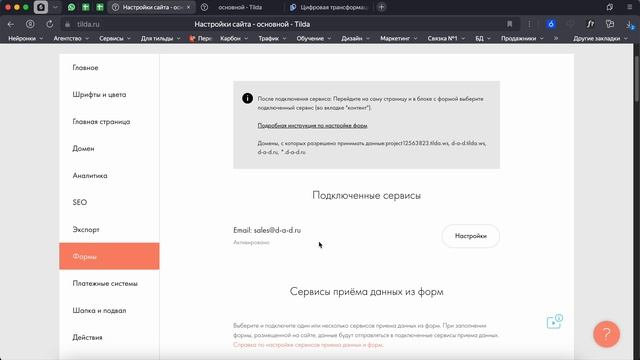This screenshot has width=640, height=360.
Task: Expand the 'Продажники' bookmarks folder
Action: 522,38
